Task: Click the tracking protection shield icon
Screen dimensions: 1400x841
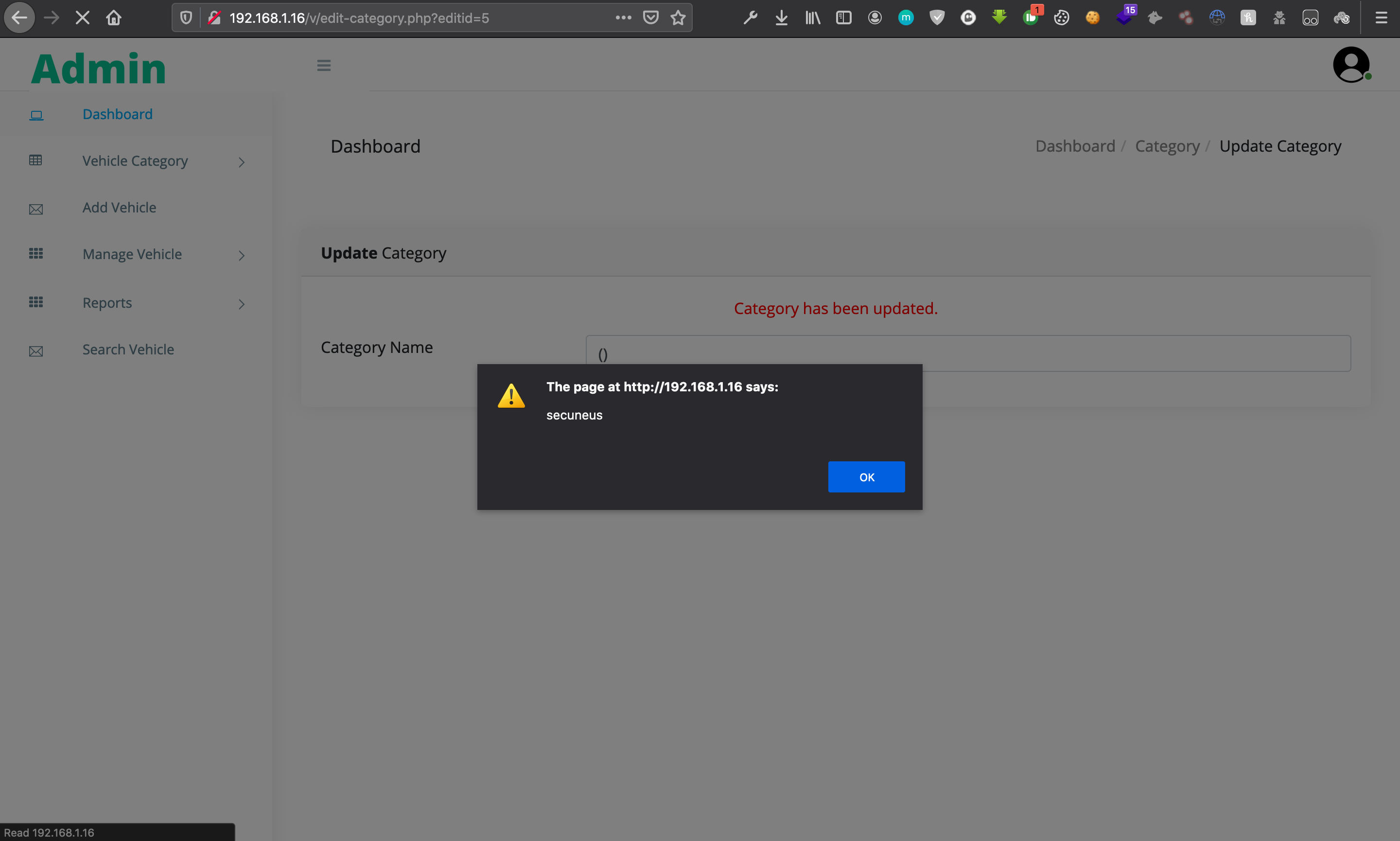Action: point(186,18)
